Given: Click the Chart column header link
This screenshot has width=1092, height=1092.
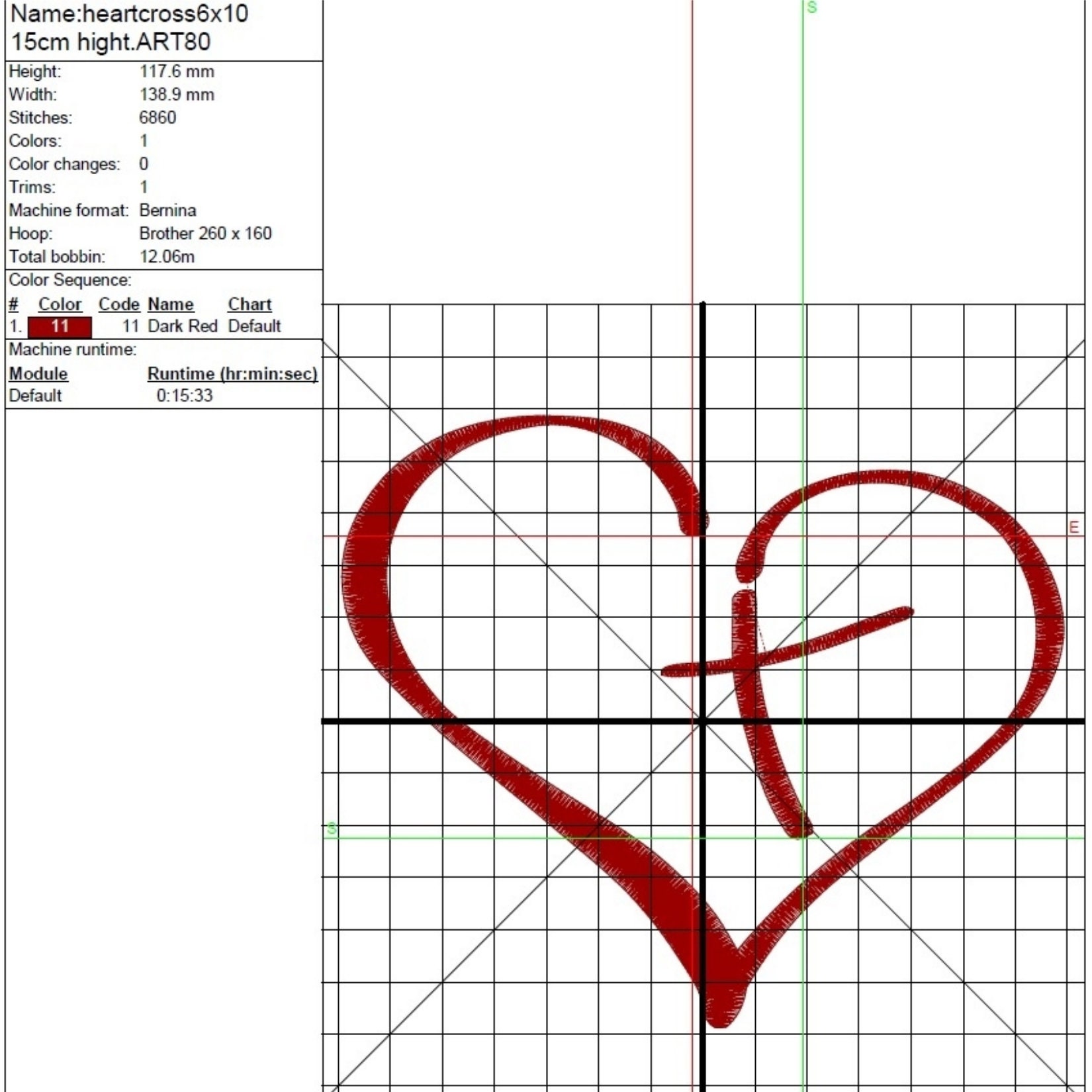Looking at the screenshot, I should [x=249, y=304].
